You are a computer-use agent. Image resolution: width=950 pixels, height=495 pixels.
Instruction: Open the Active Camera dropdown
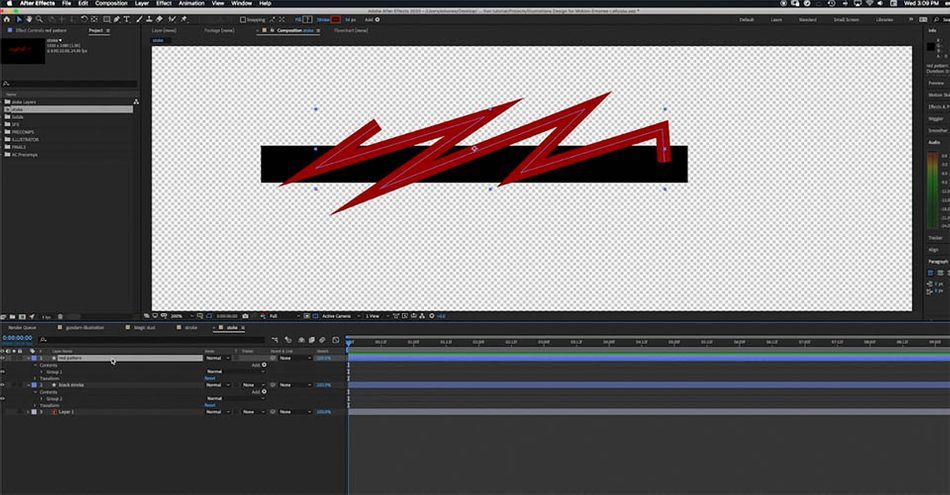(340, 316)
